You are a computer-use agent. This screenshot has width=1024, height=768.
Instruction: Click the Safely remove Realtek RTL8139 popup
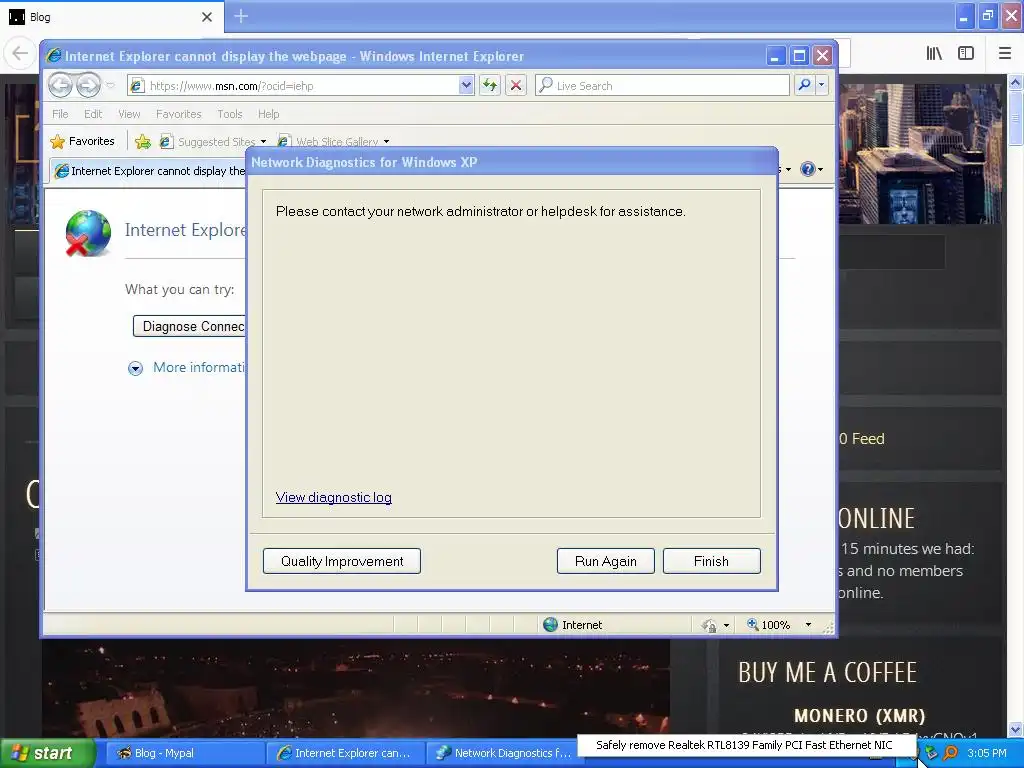pyautogui.click(x=744, y=744)
